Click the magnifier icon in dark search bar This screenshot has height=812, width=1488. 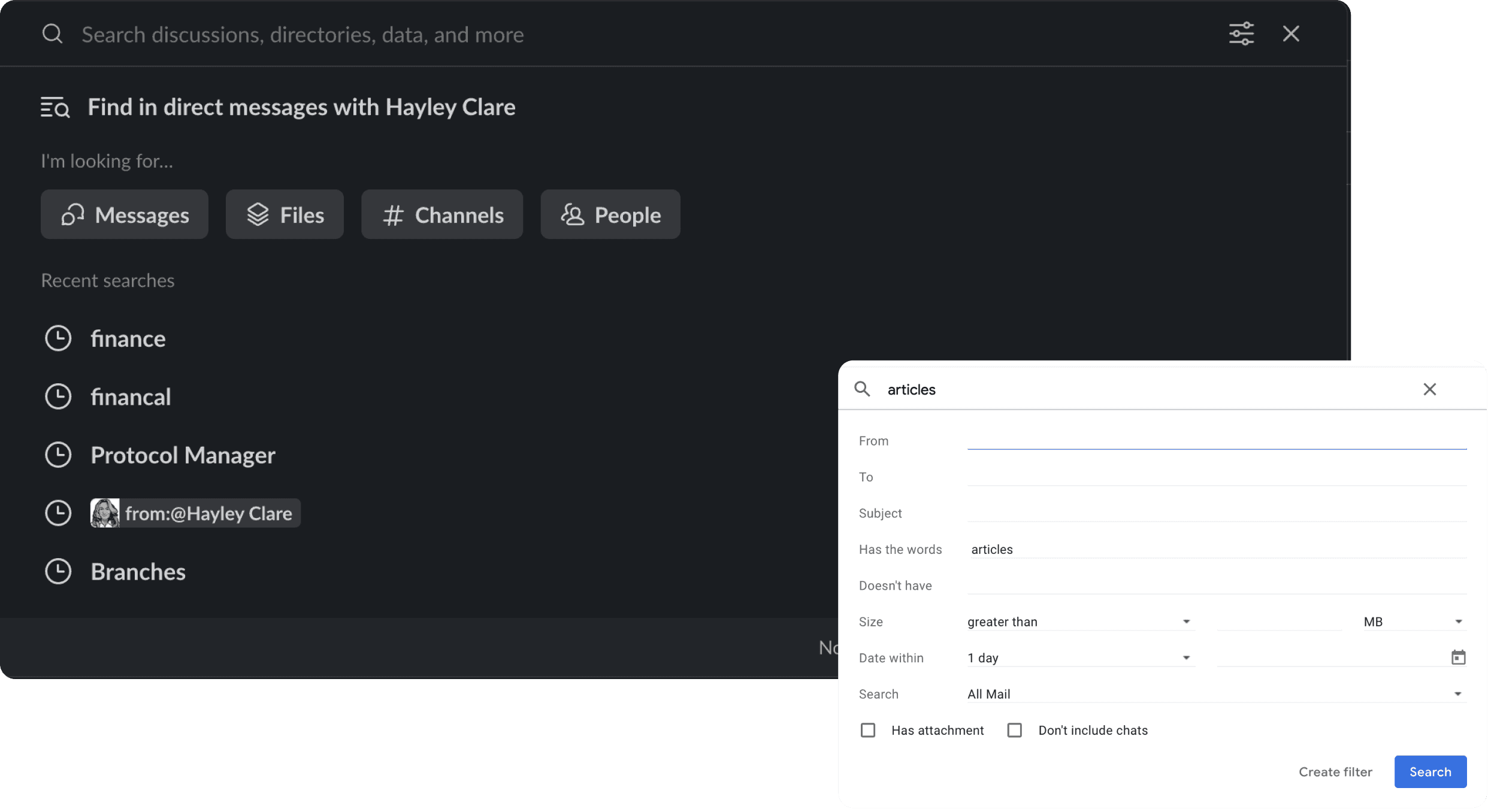coord(53,34)
